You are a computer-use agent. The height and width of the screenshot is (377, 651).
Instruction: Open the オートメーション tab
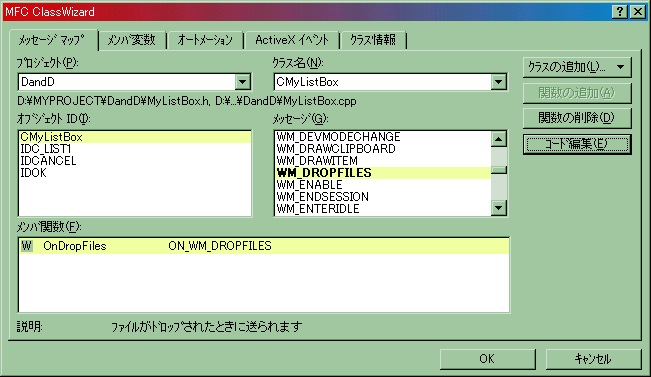[205, 40]
